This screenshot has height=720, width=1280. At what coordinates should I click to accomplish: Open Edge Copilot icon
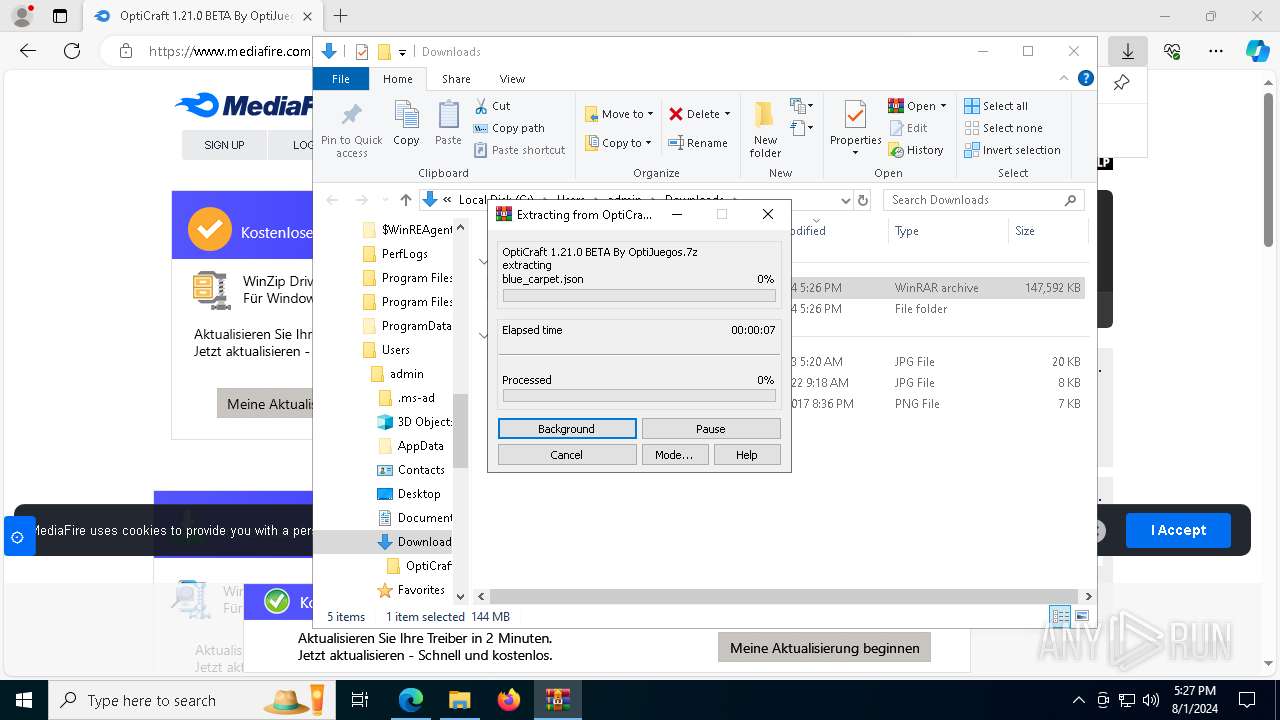(1257, 51)
